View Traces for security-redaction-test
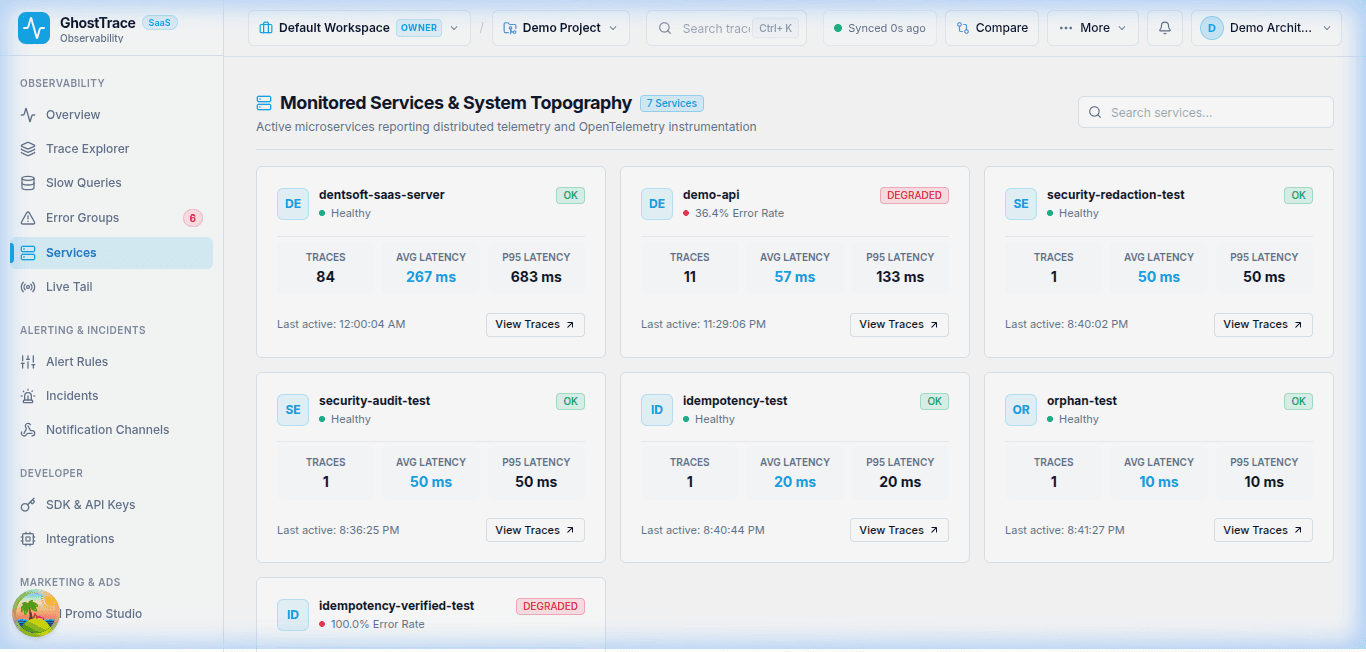The width and height of the screenshot is (1366, 652). coord(1263,325)
